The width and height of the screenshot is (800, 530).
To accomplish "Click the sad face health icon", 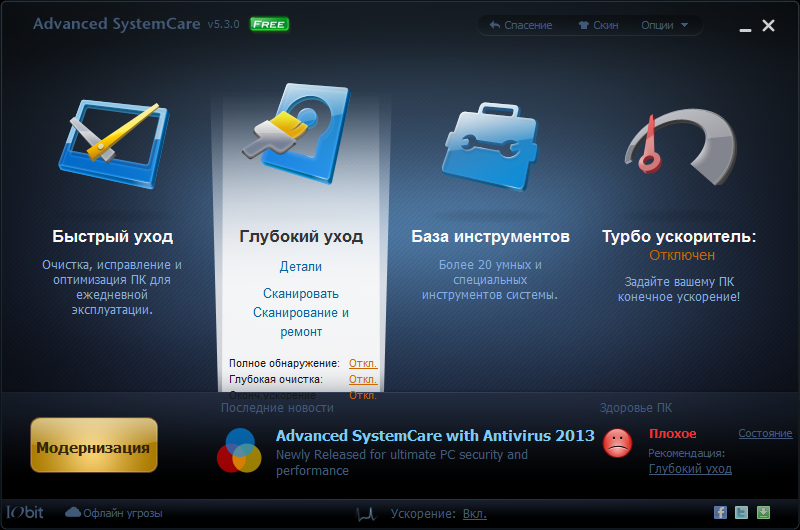I will pyautogui.click(x=617, y=442).
